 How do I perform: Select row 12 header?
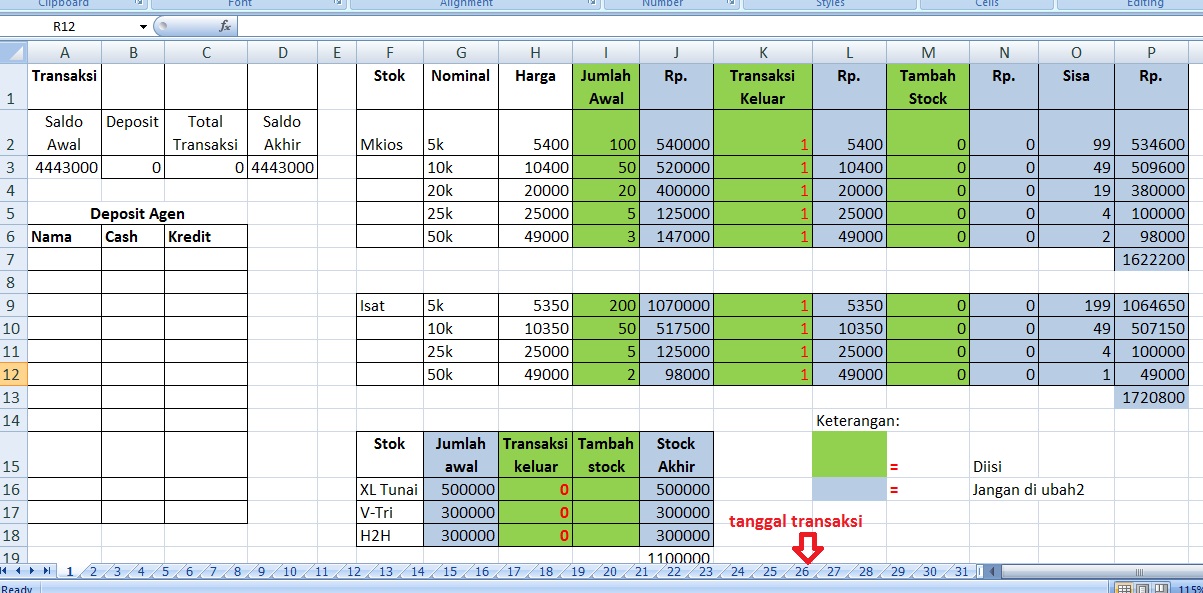click(x=13, y=374)
